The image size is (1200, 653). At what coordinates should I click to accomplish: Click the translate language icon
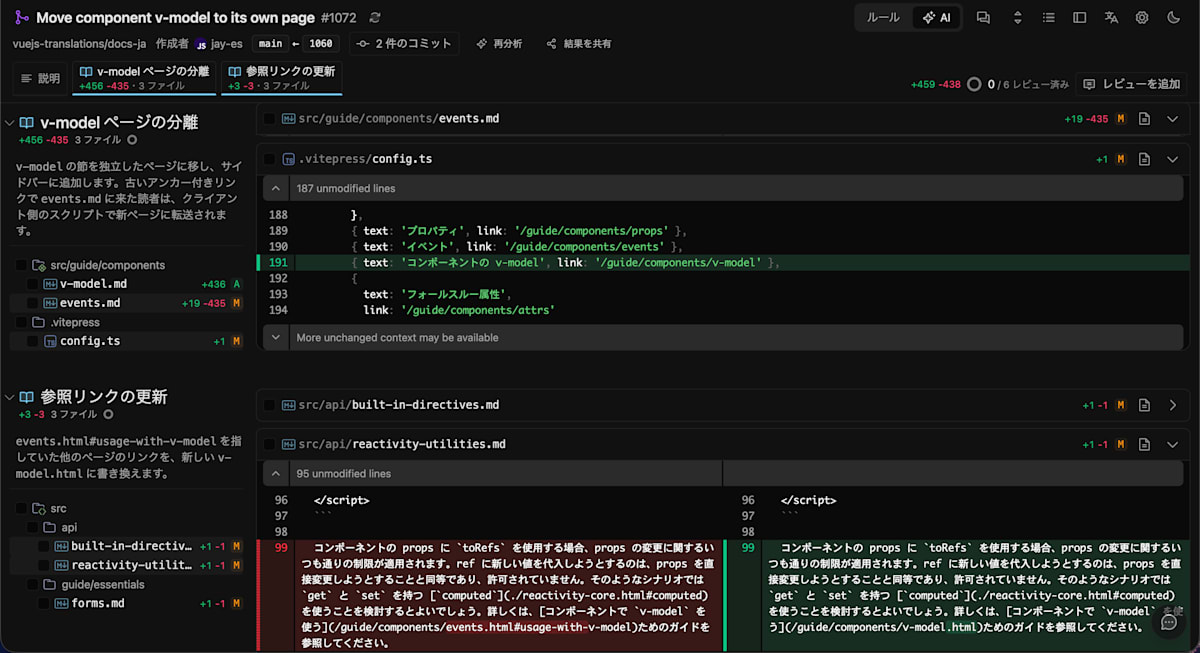click(1111, 17)
